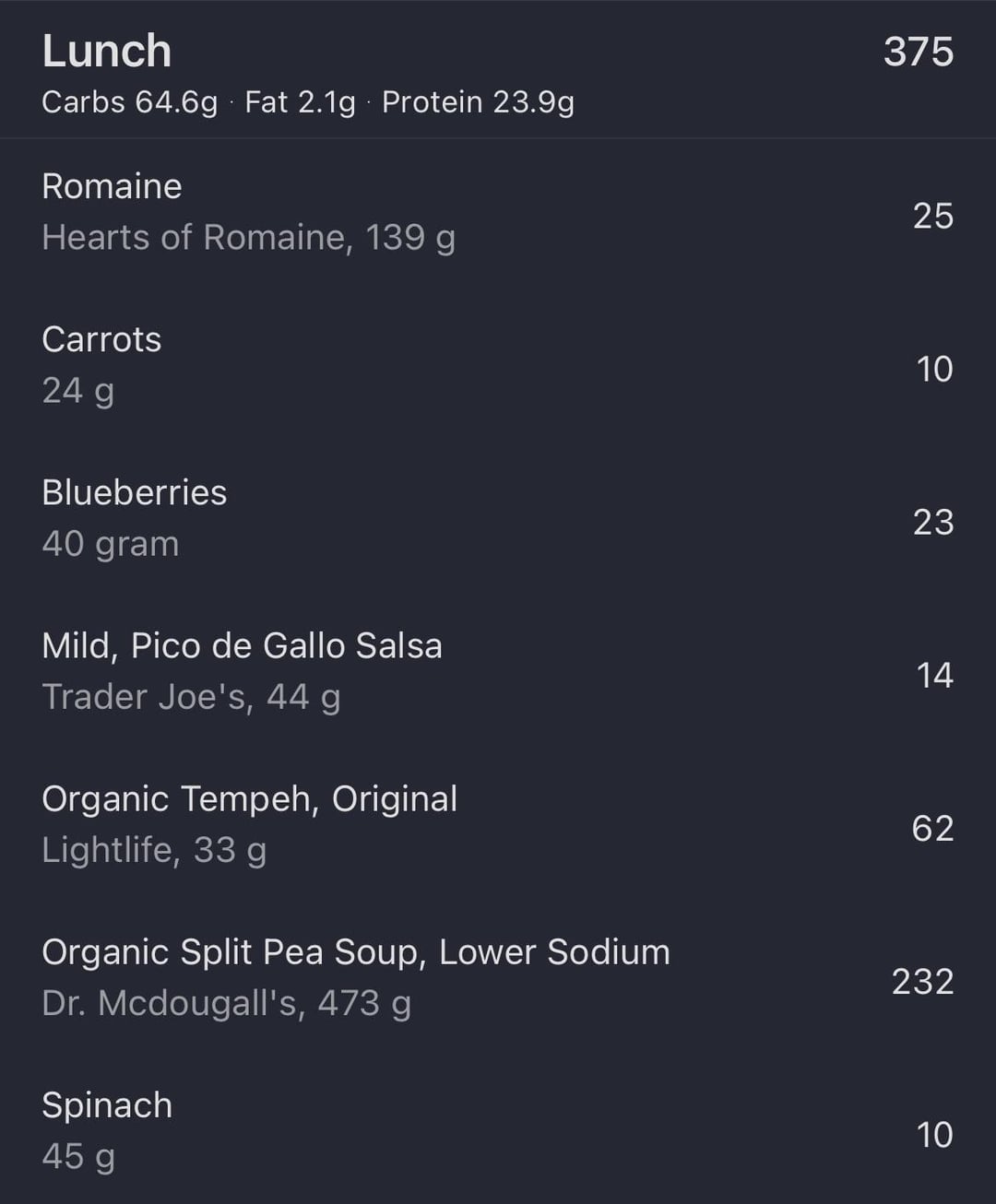Select the Blueberries 23 calorie value
996x1204 pixels.
(932, 522)
